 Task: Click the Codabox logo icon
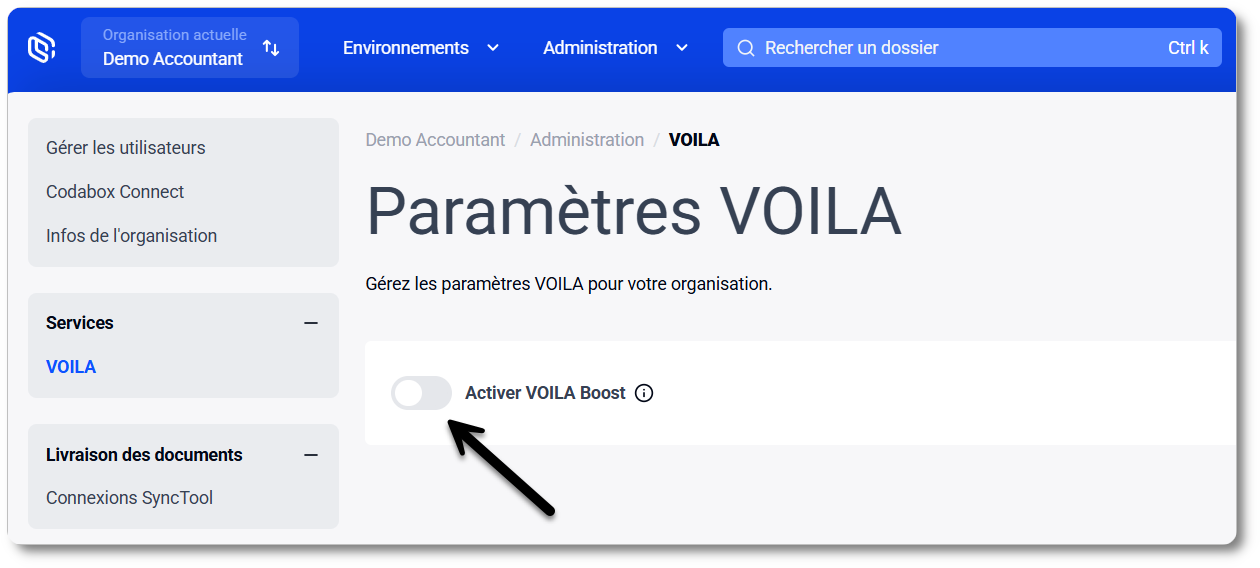coord(41,47)
